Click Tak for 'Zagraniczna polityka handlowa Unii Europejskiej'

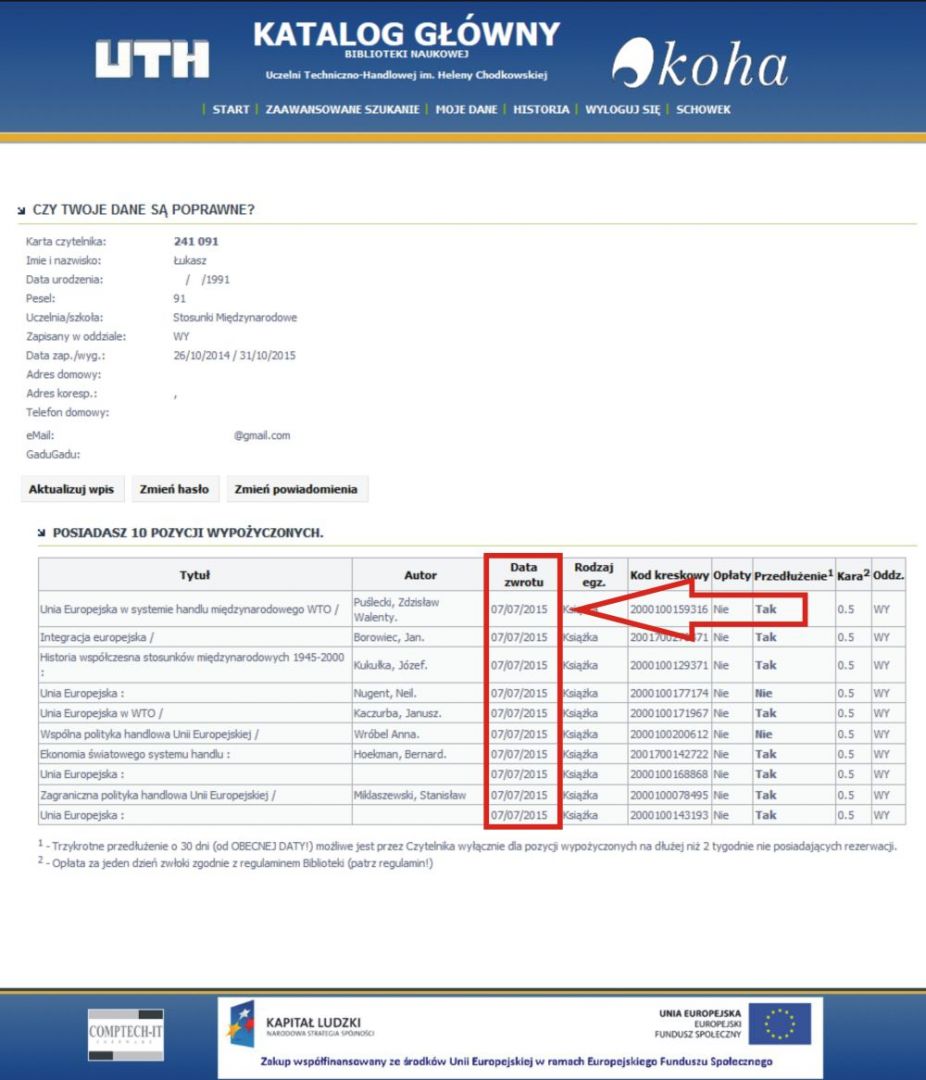tap(765, 795)
